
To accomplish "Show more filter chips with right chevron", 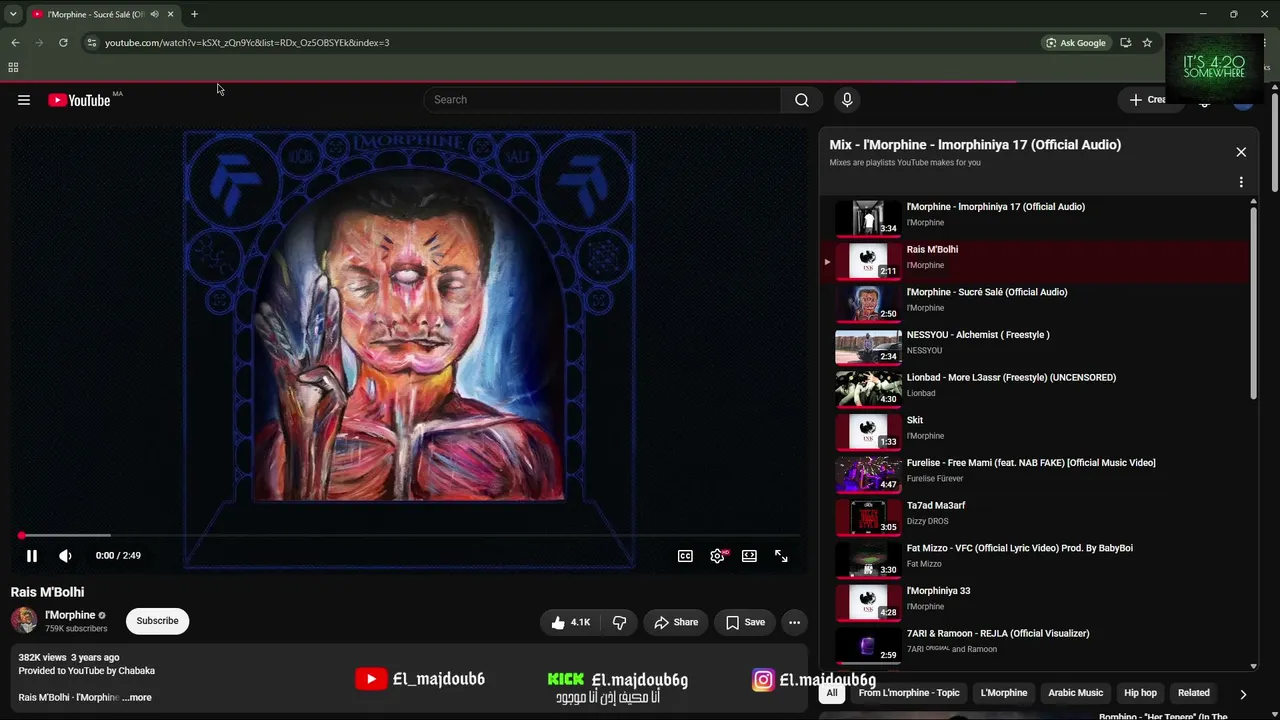I will coord(1243,693).
